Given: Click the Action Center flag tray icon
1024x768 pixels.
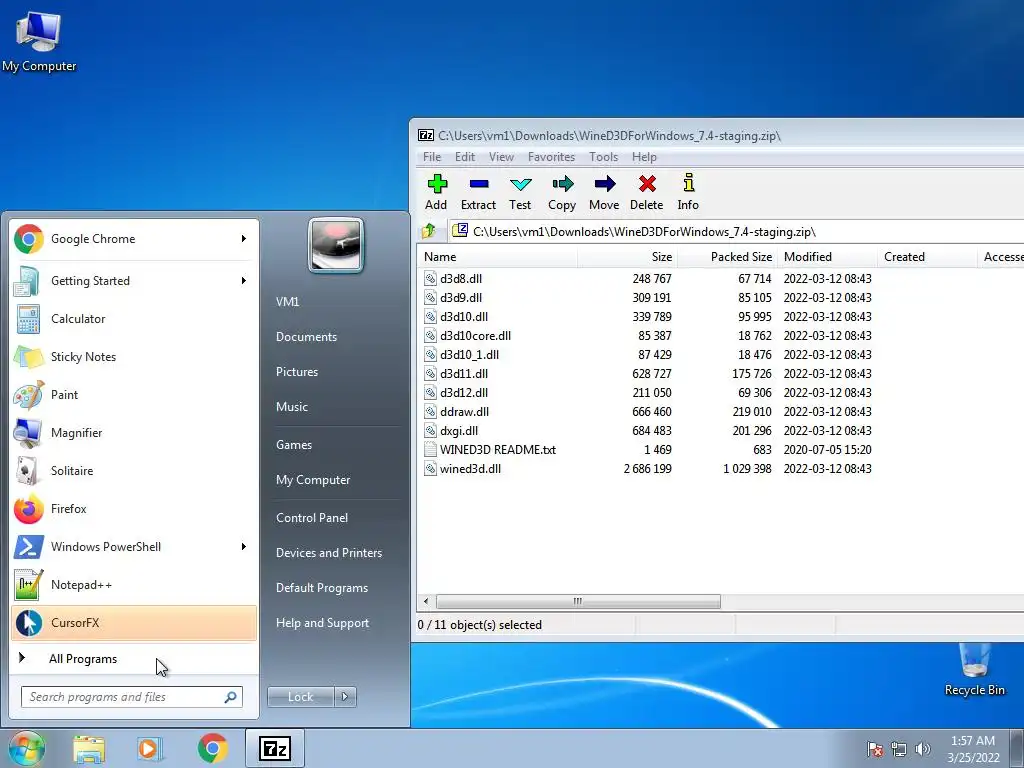Looking at the screenshot, I should click(x=874, y=749).
